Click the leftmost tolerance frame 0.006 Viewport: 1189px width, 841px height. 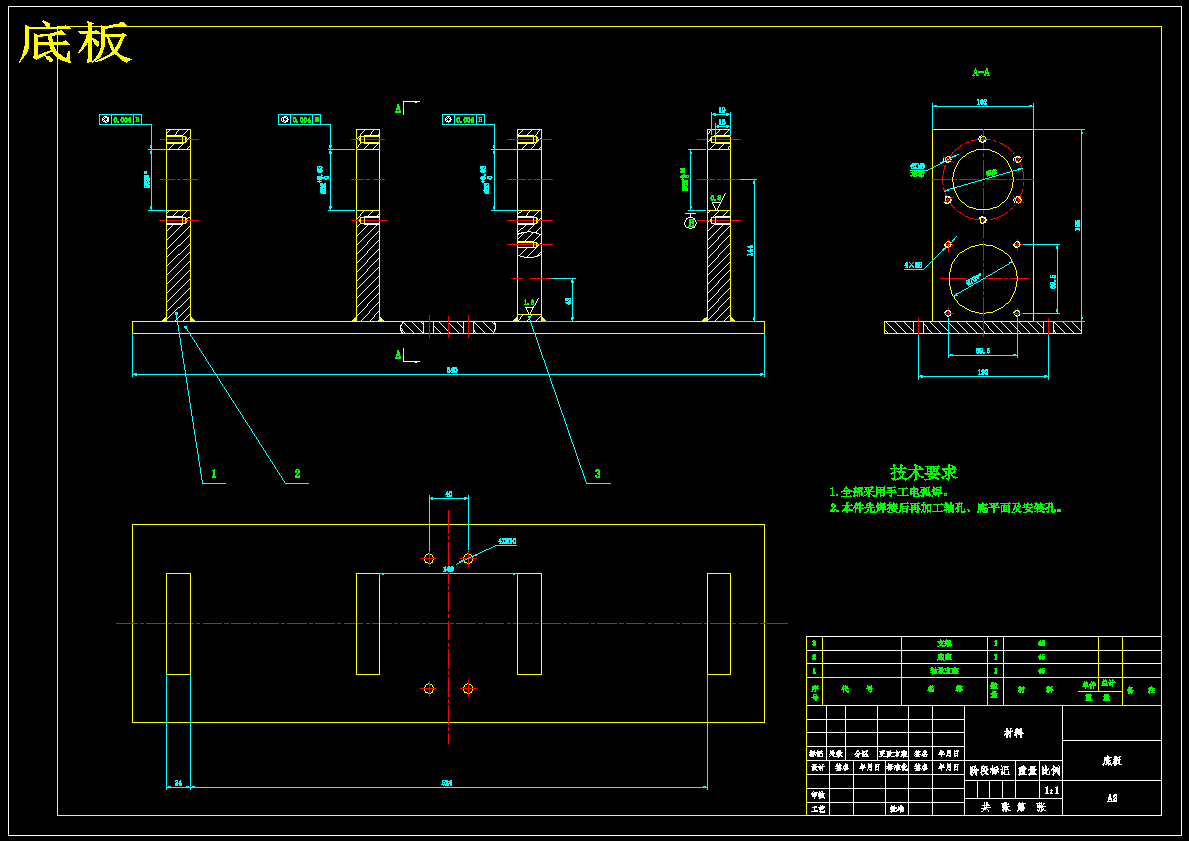pyautogui.click(x=120, y=119)
